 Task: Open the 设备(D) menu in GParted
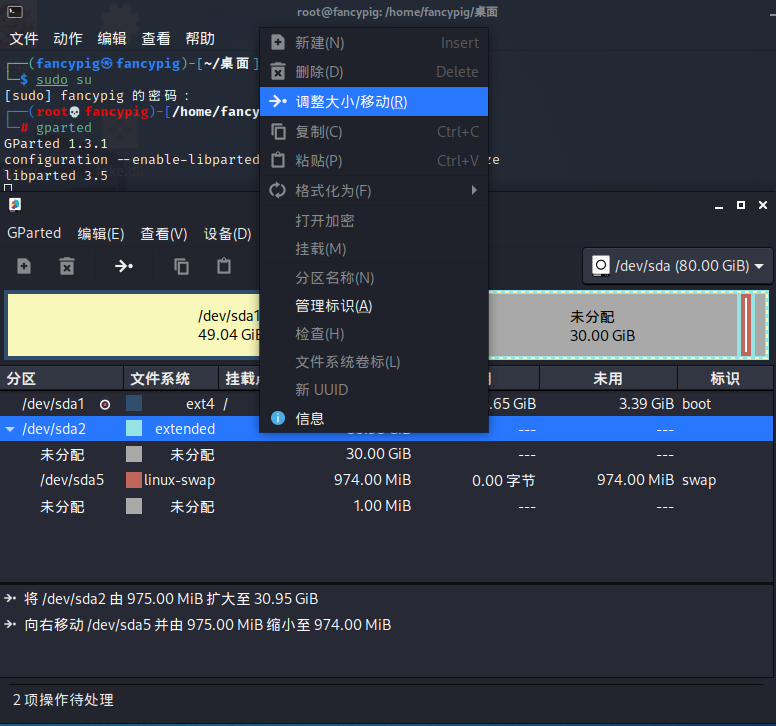click(x=228, y=234)
